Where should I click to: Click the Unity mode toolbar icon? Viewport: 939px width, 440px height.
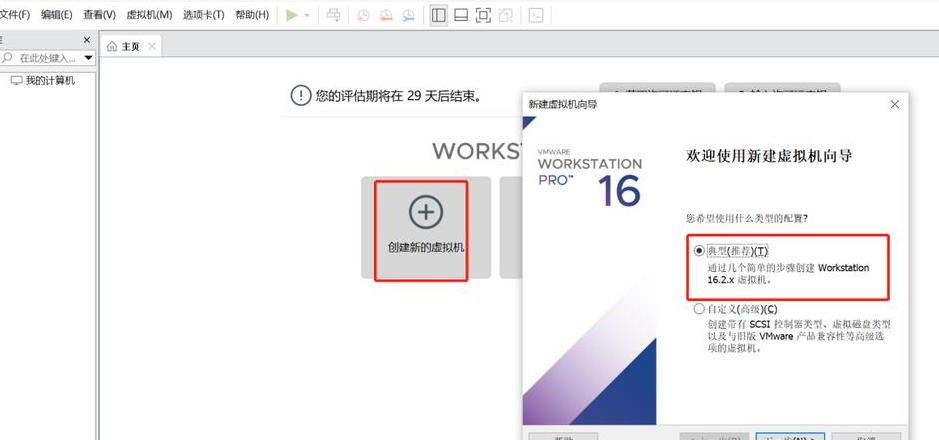click(x=505, y=16)
